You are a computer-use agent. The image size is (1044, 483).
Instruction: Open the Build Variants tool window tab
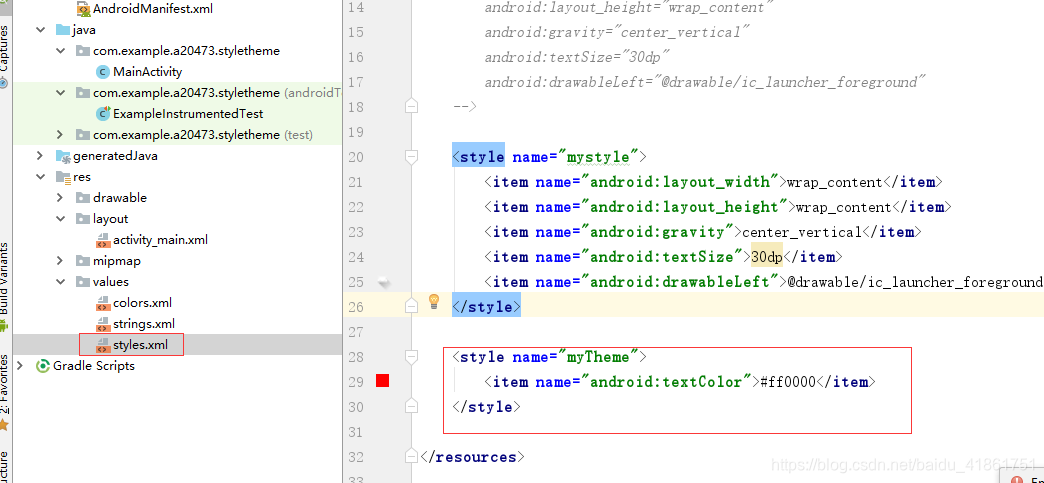[x=5, y=286]
